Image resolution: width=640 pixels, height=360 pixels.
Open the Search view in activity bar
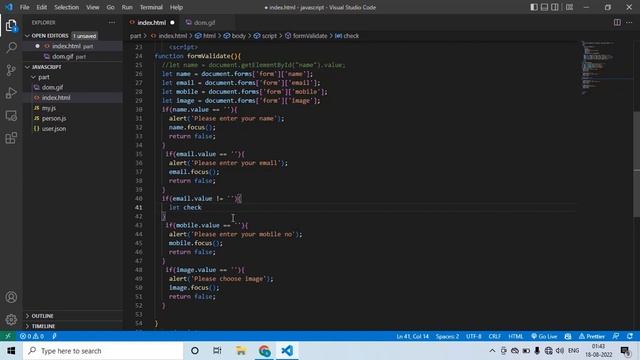click(x=11, y=48)
